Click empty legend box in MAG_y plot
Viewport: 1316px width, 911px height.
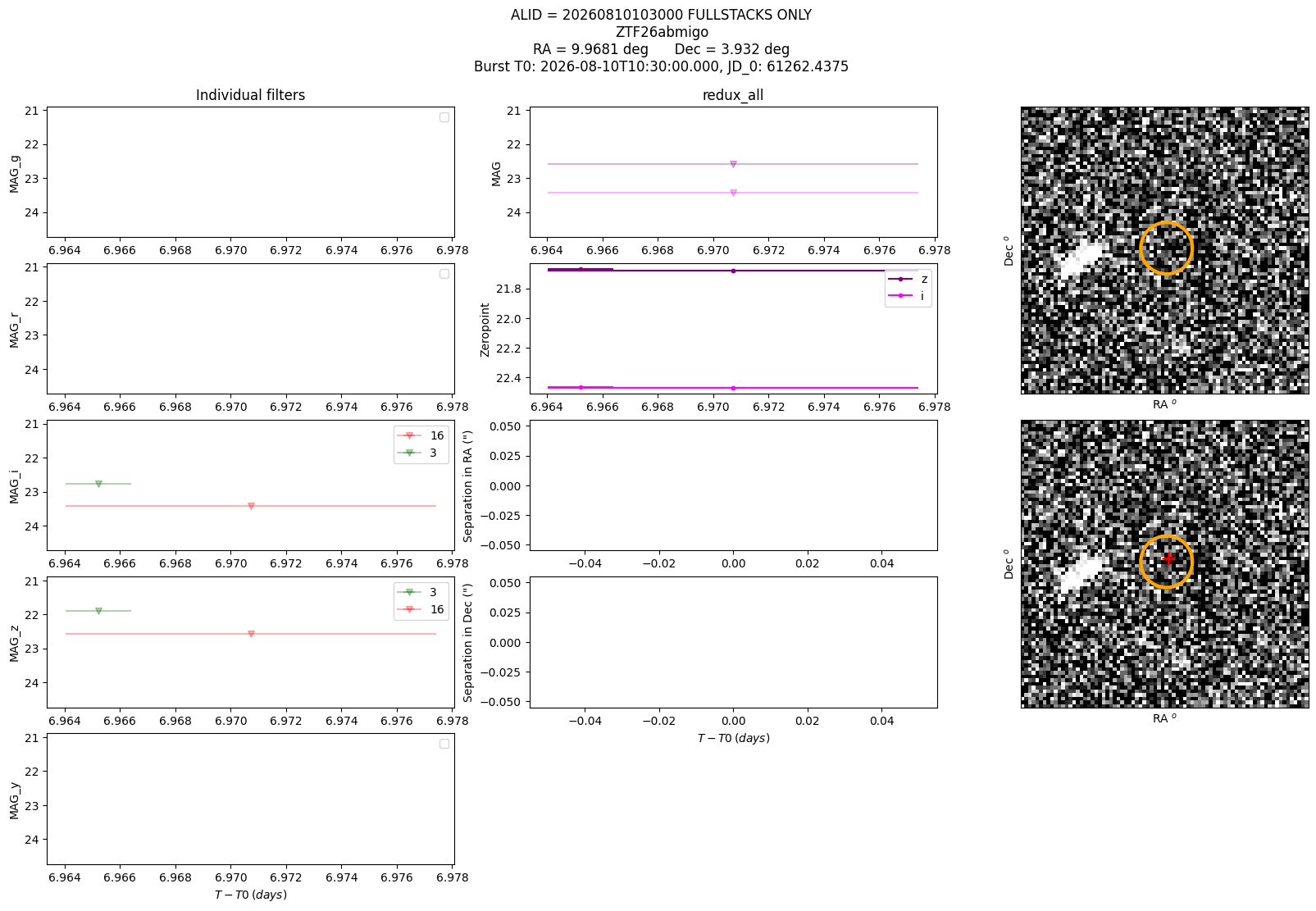click(444, 744)
